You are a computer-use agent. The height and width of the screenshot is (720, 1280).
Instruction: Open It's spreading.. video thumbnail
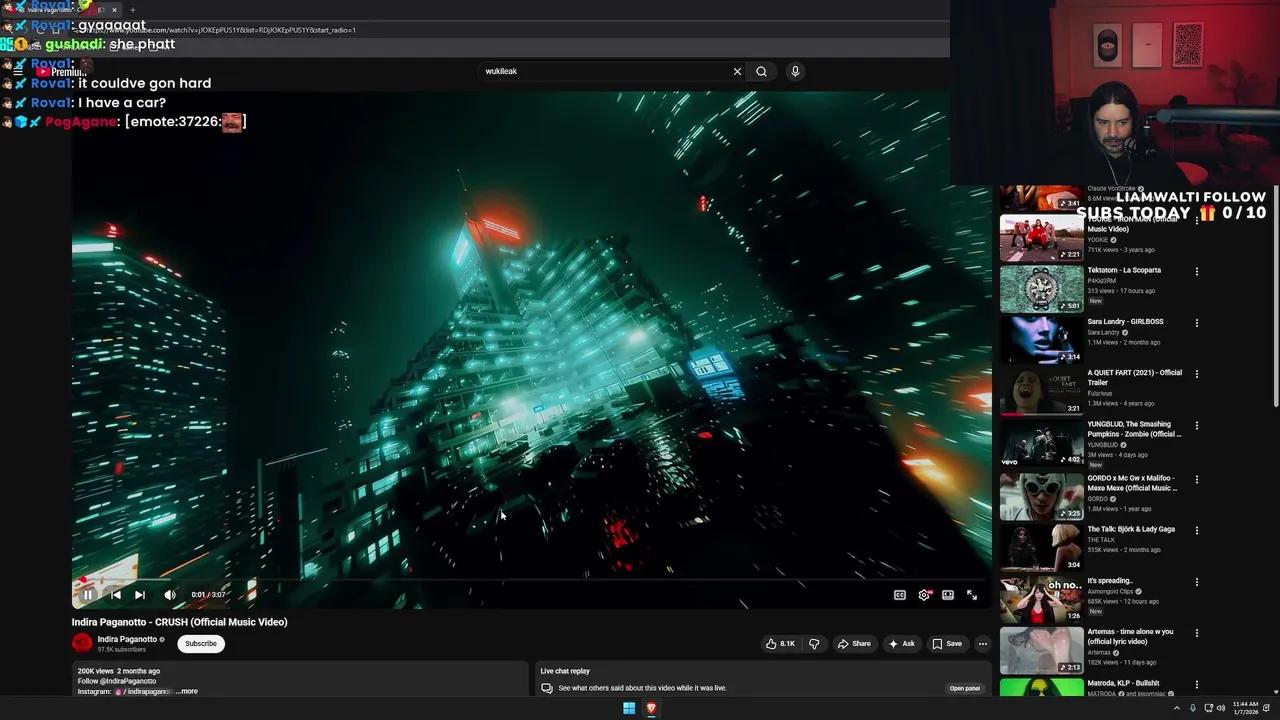point(1041,599)
